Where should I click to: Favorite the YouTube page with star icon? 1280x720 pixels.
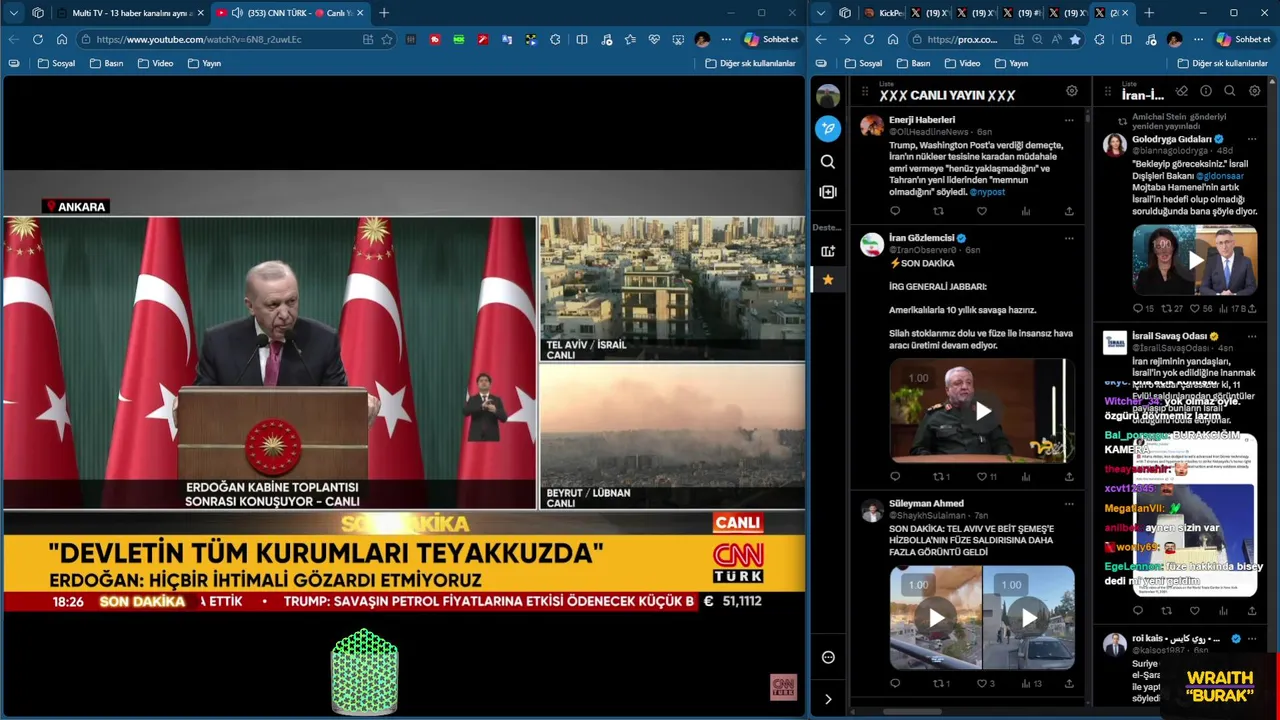(387, 39)
